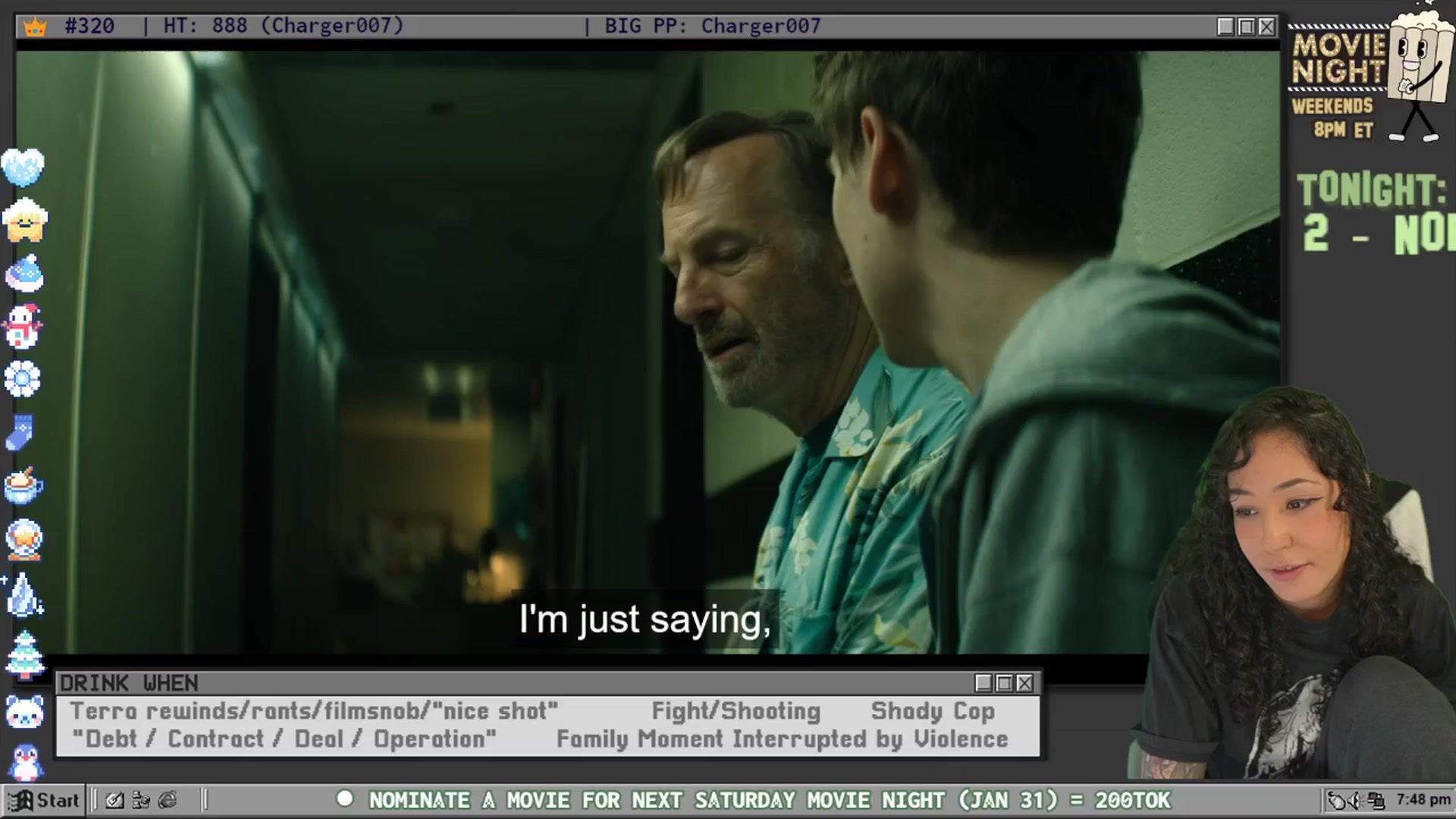Click the streamer webcam overlay
Viewport: 1456px width, 819px height.
tap(1291, 584)
